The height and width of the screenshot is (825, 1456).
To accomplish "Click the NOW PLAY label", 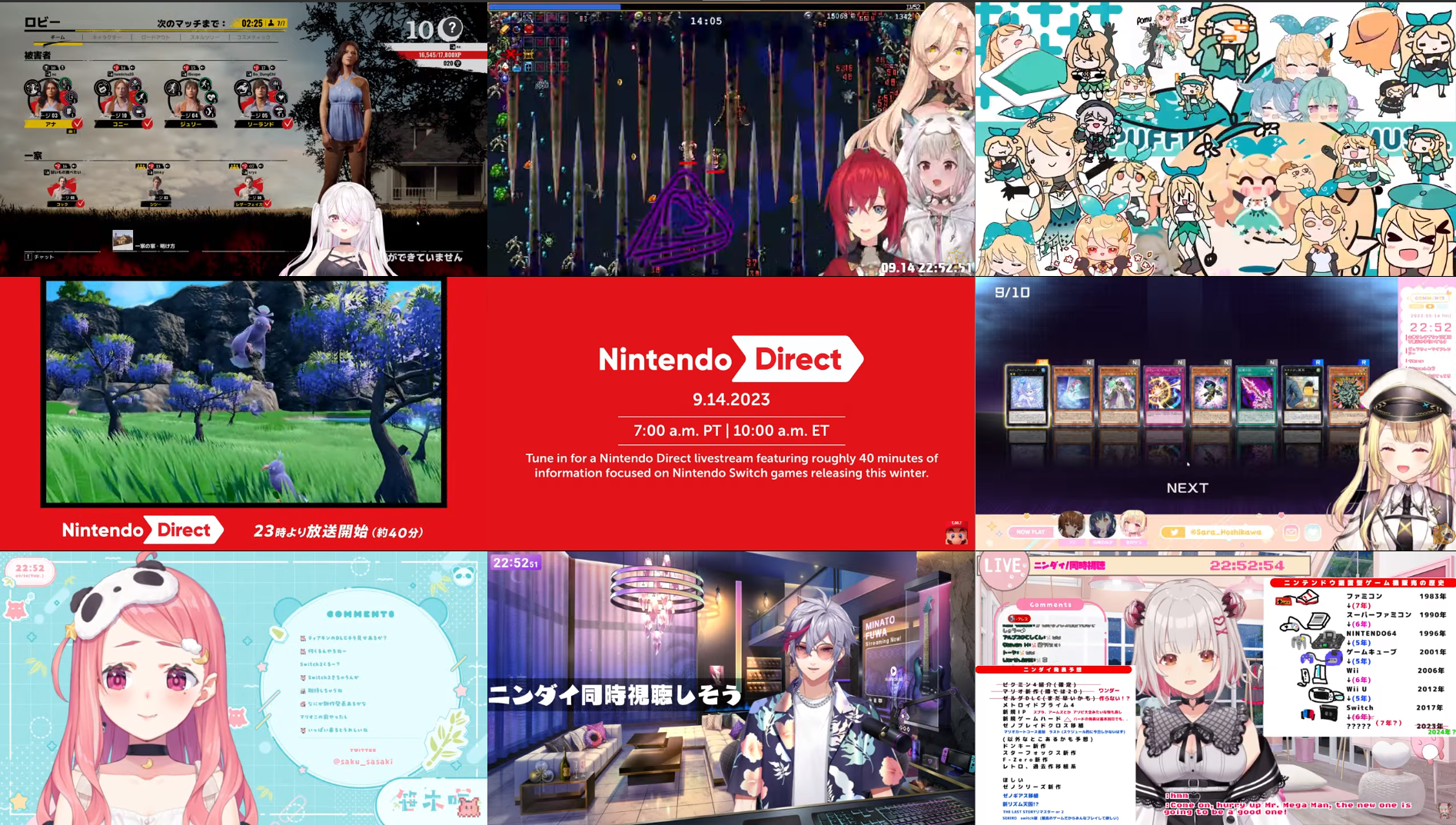I will pos(1030,532).
